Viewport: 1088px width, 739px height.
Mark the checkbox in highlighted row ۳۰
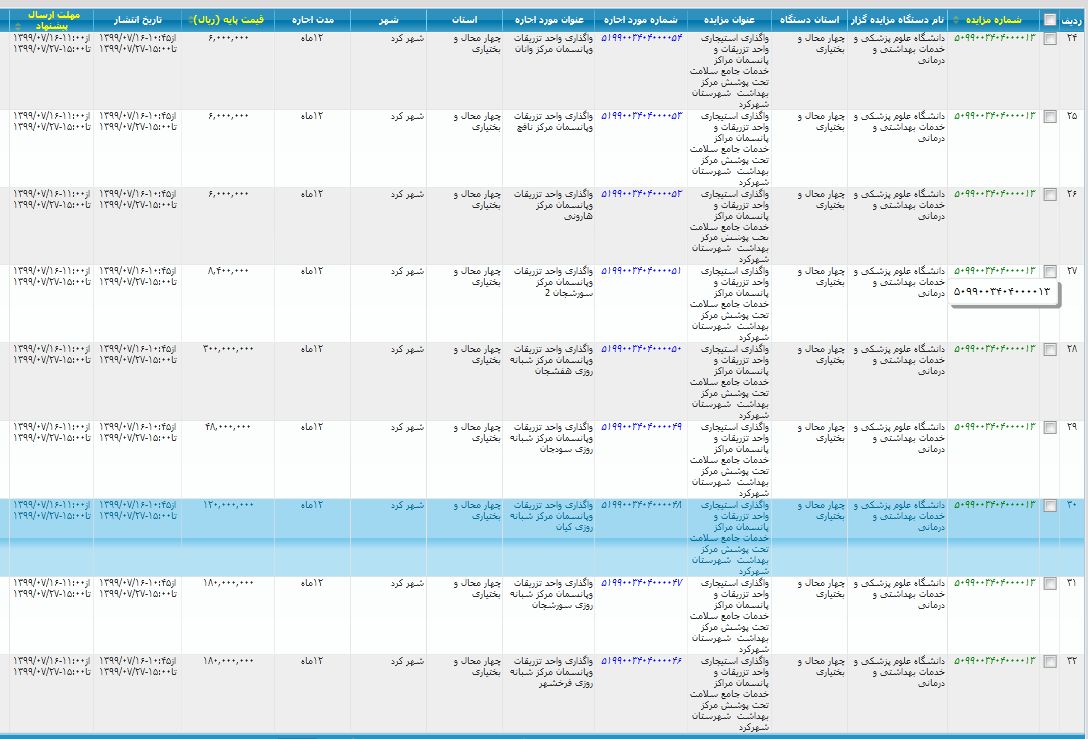pyautogui.click(x=1049, y=506)
